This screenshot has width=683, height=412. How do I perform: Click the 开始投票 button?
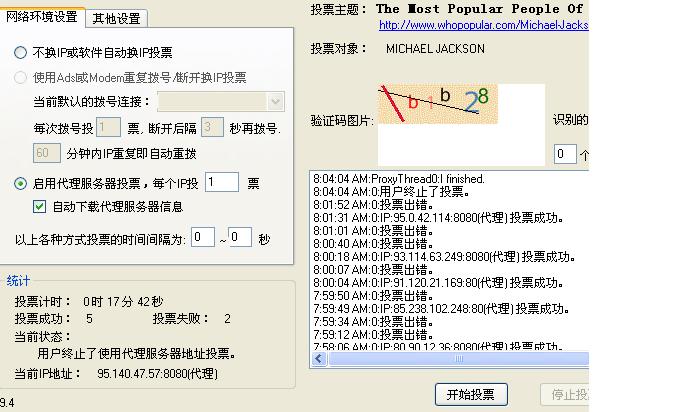pos(471,393)
